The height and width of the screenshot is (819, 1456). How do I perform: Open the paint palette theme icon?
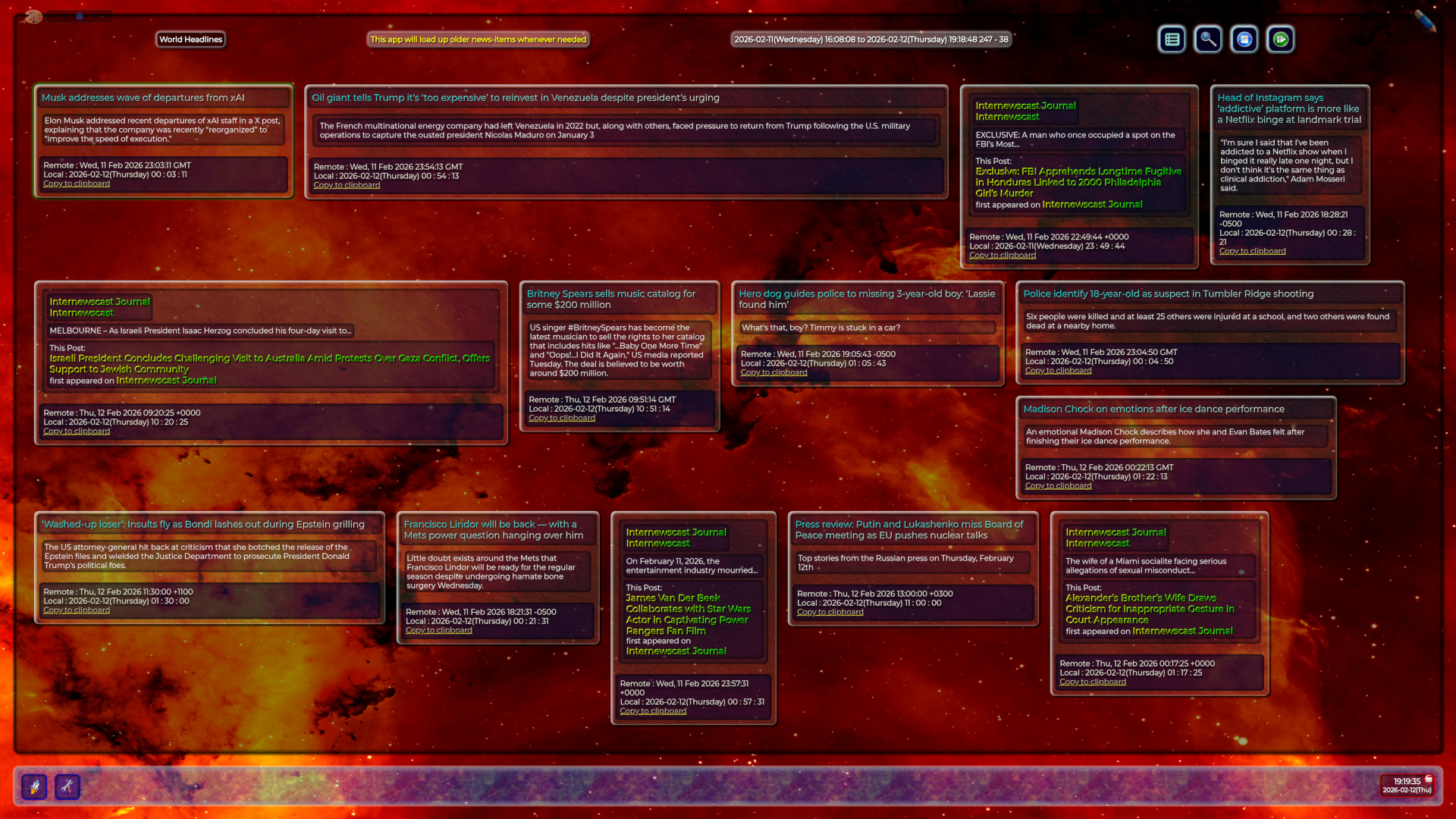point(33,16)
